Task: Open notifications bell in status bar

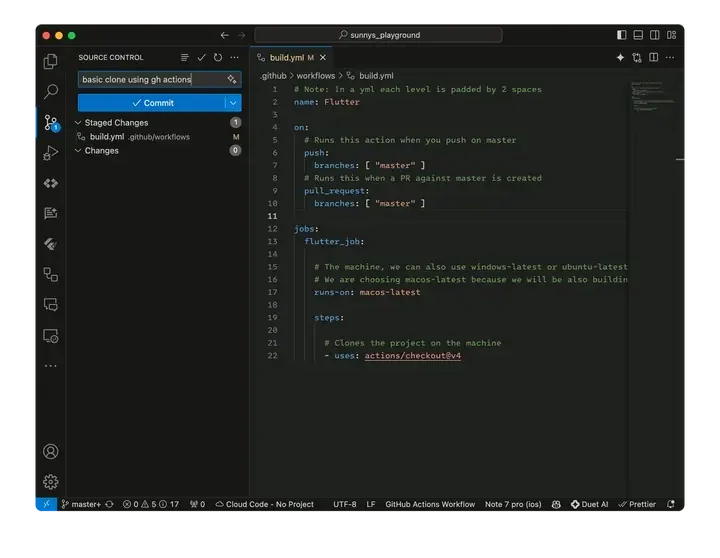Action: click(x=671, y=504)
